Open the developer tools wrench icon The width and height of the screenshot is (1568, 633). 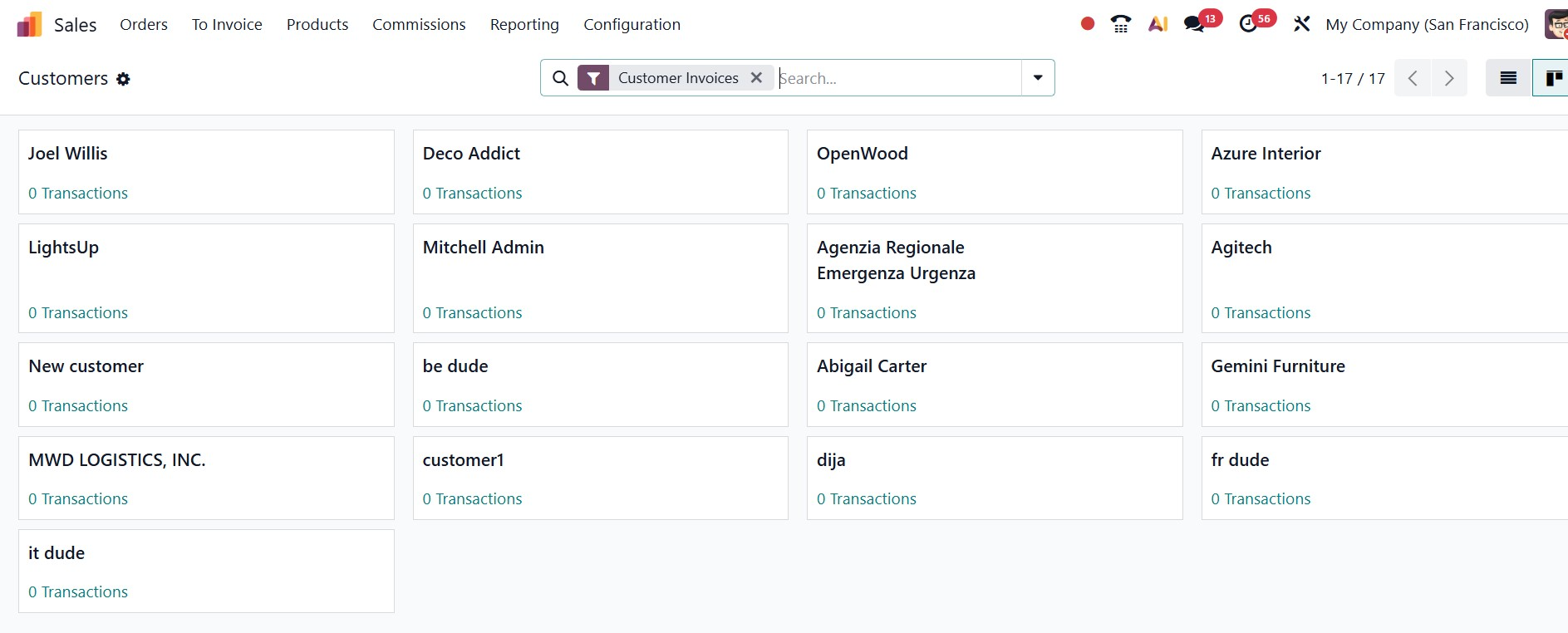[x=1301, y=24]
